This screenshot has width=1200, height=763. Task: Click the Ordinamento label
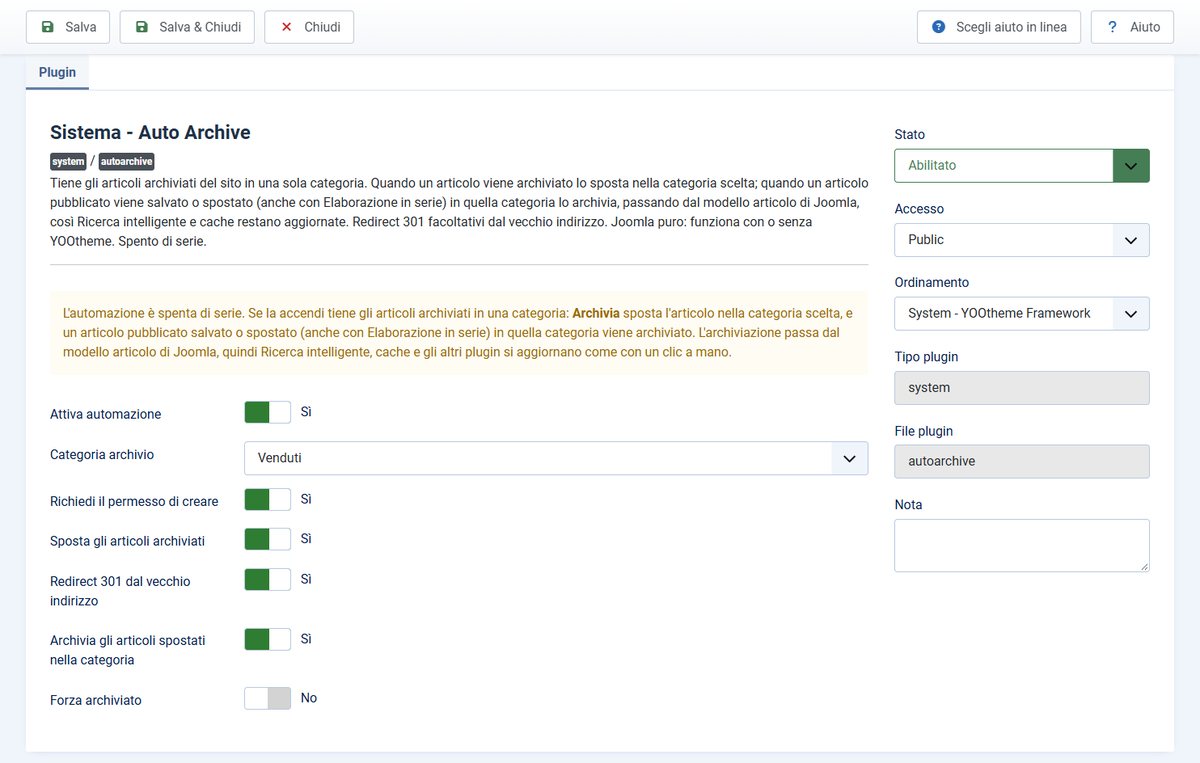point(931,282)
